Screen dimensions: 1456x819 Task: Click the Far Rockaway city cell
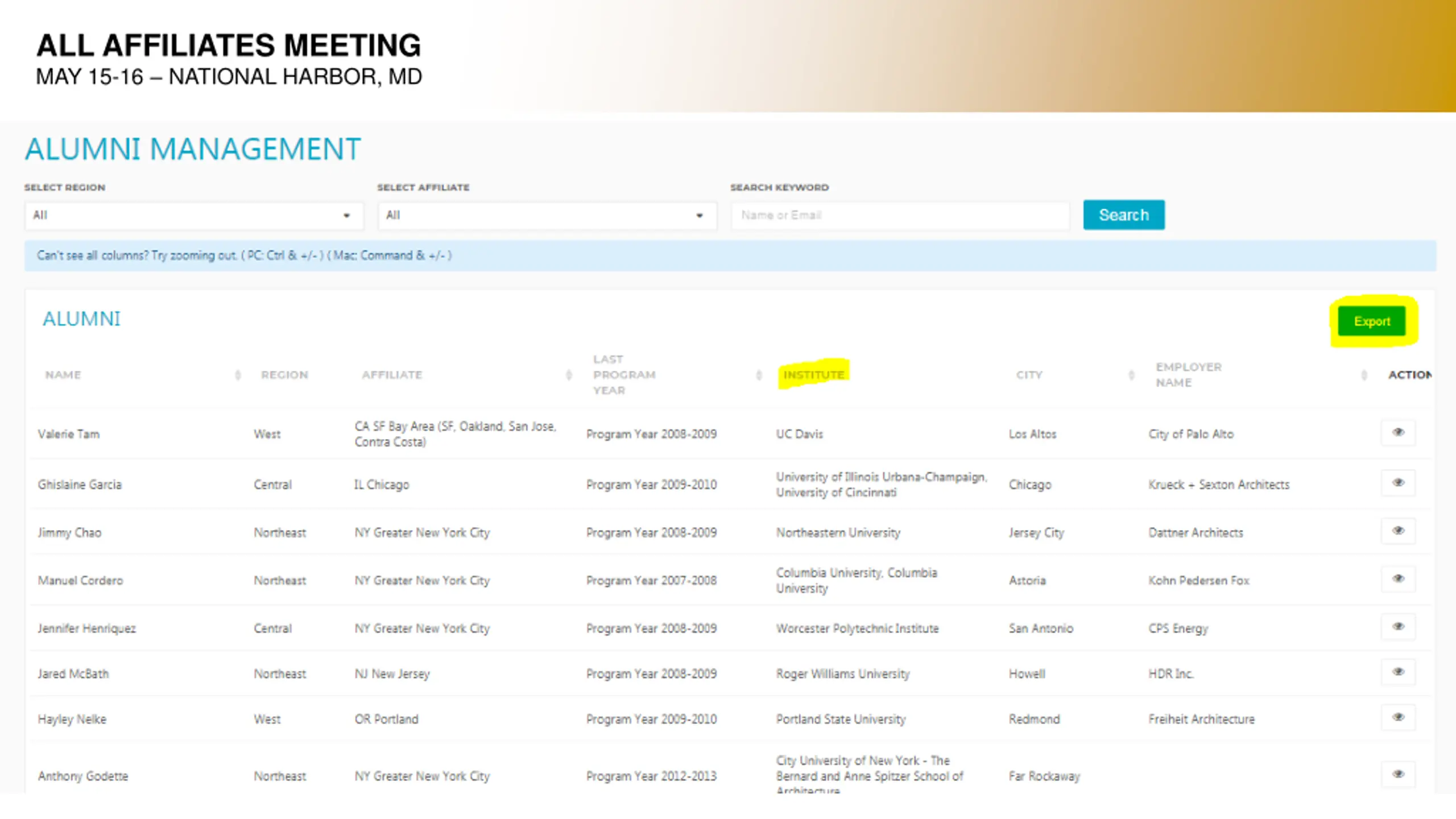tap(1044, 776)
